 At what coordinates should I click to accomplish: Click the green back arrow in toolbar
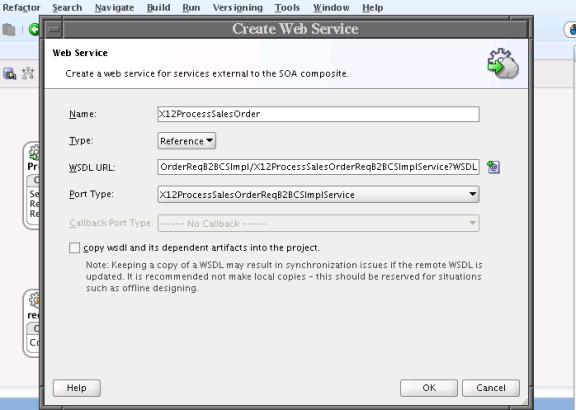[34, 29]
